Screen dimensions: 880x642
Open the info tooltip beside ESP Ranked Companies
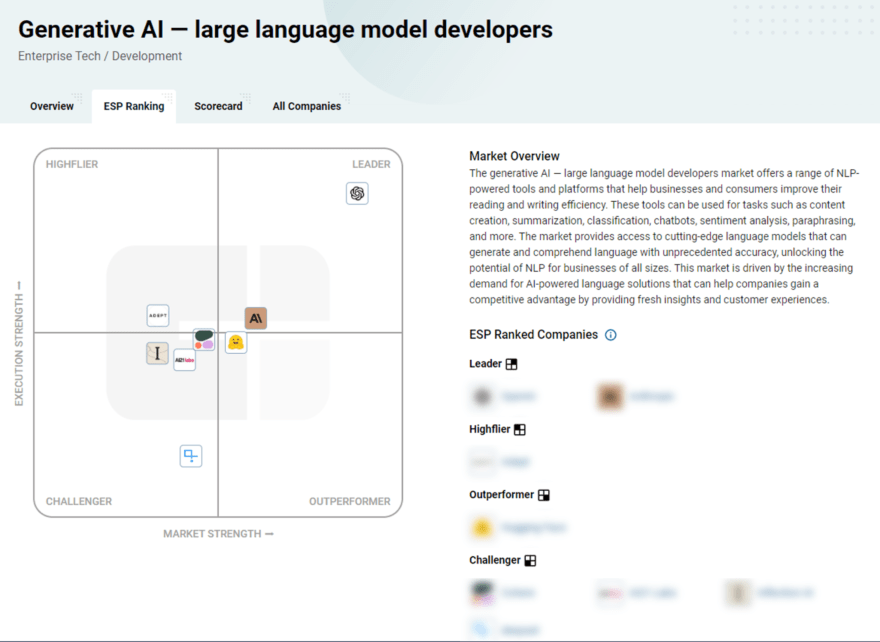611,334
